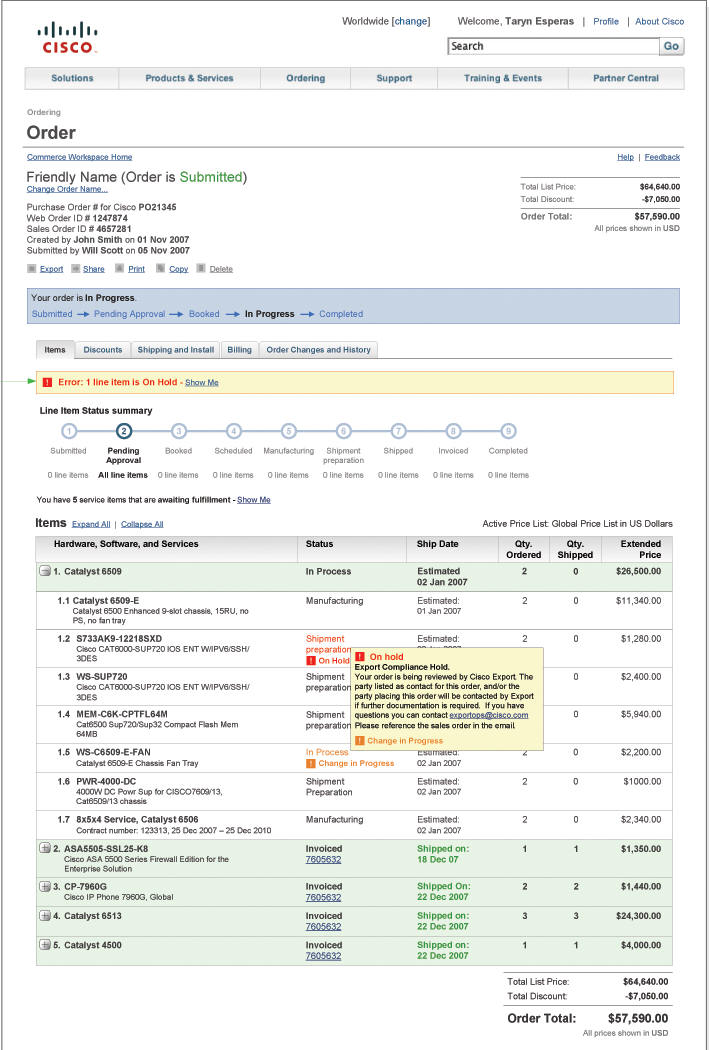709x1050 pixels.
Task: Collapse the Catalyst 6509 line item
Action: coord(45,571)
